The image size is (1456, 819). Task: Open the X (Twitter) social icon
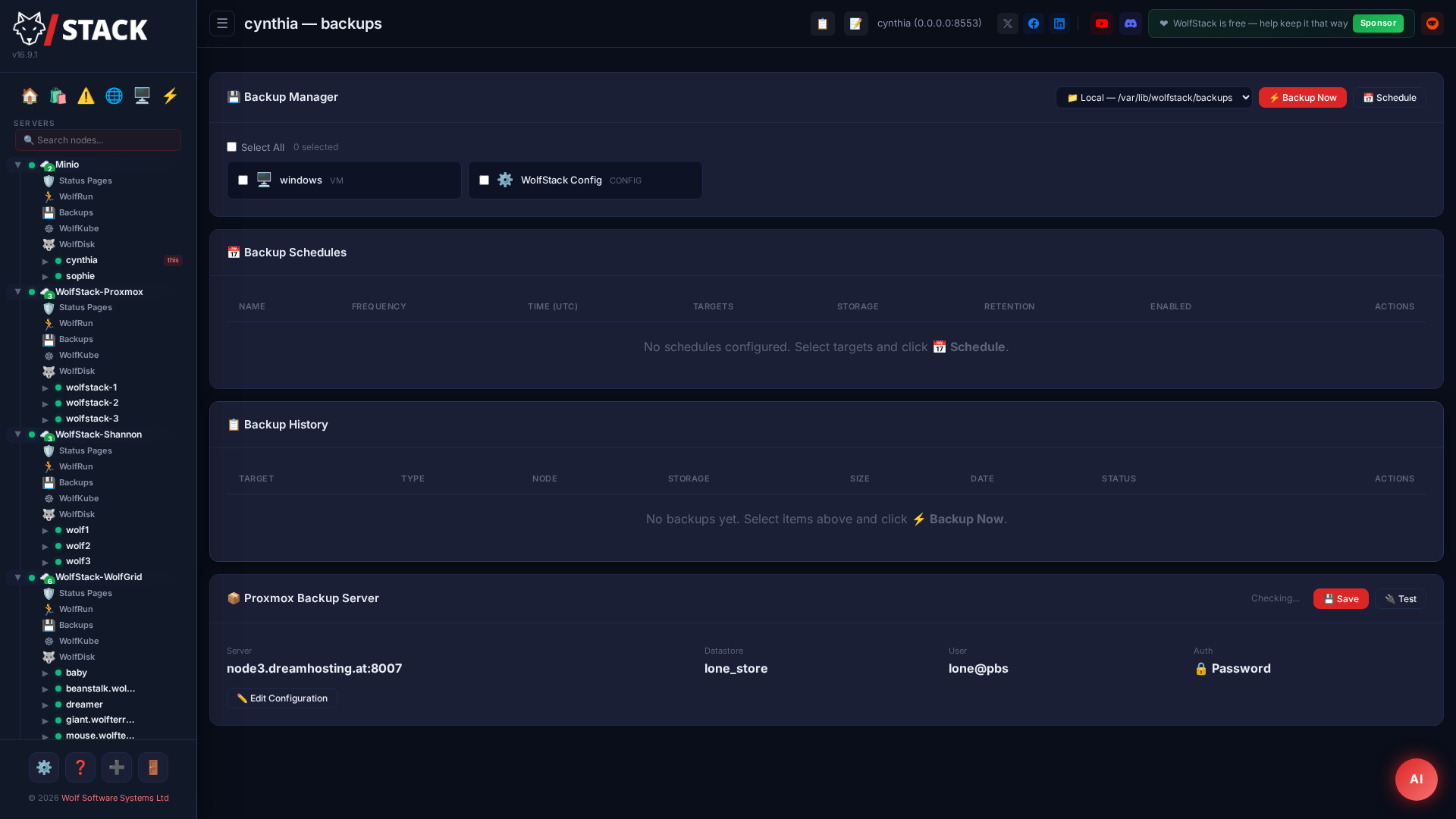pos(1008,24)
